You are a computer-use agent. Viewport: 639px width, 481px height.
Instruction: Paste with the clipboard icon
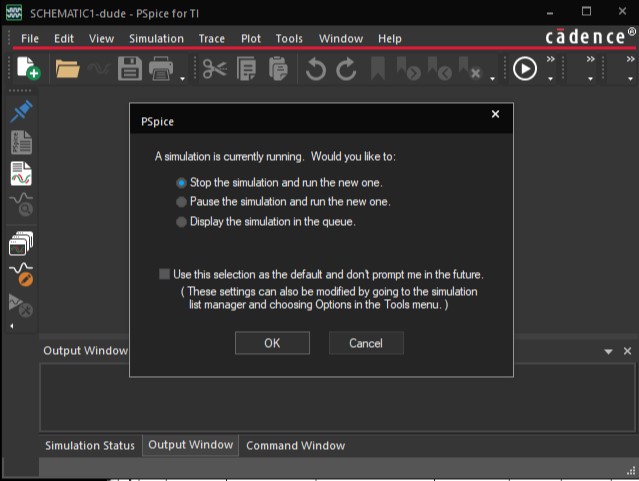(x=278, y=68)
